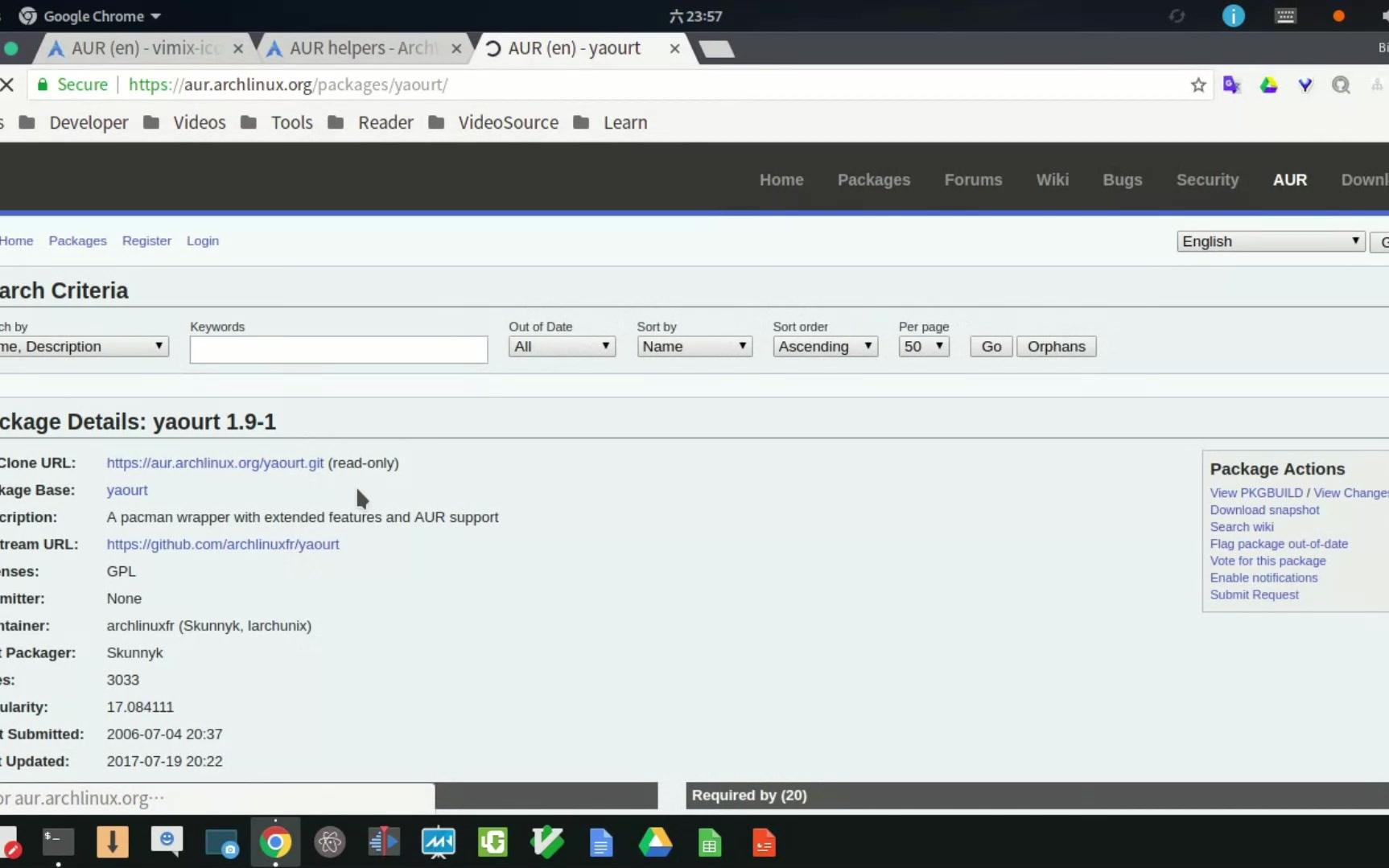Click the orange dot in the top panel
Image resolution: width=1389 pixels, height=868 pixels.
1339,16
